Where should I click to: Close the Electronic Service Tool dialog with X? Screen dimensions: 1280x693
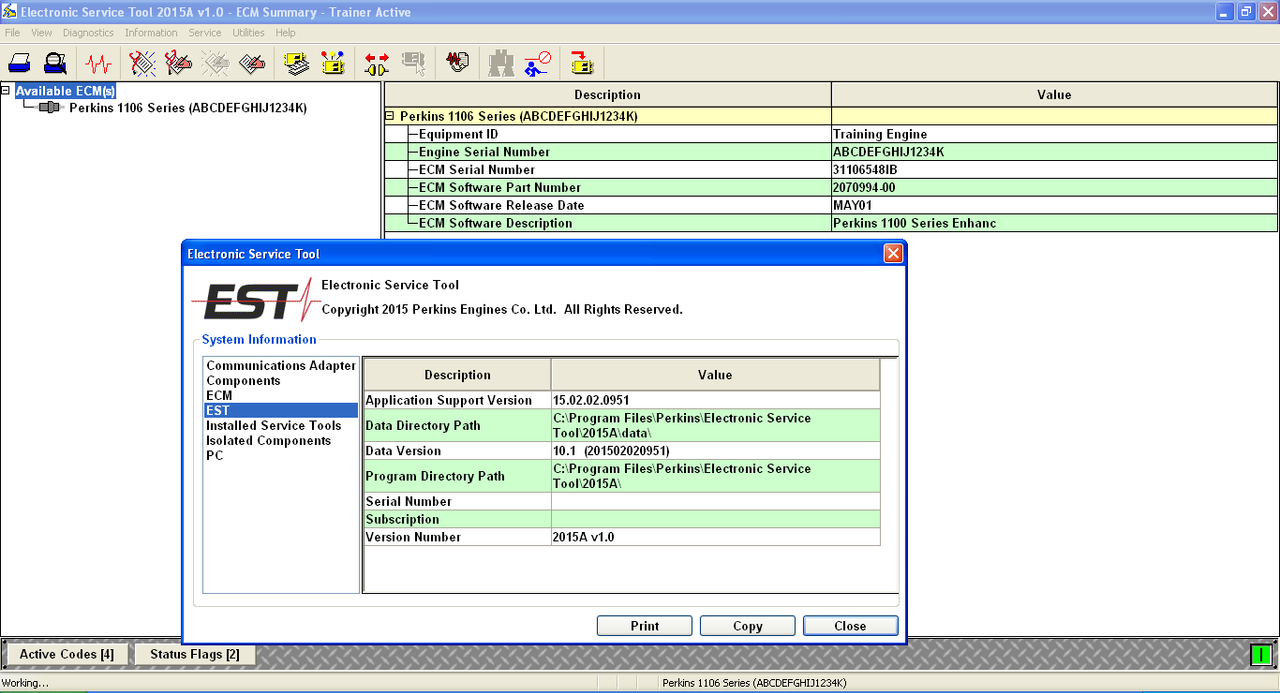[x=894, y=254]
